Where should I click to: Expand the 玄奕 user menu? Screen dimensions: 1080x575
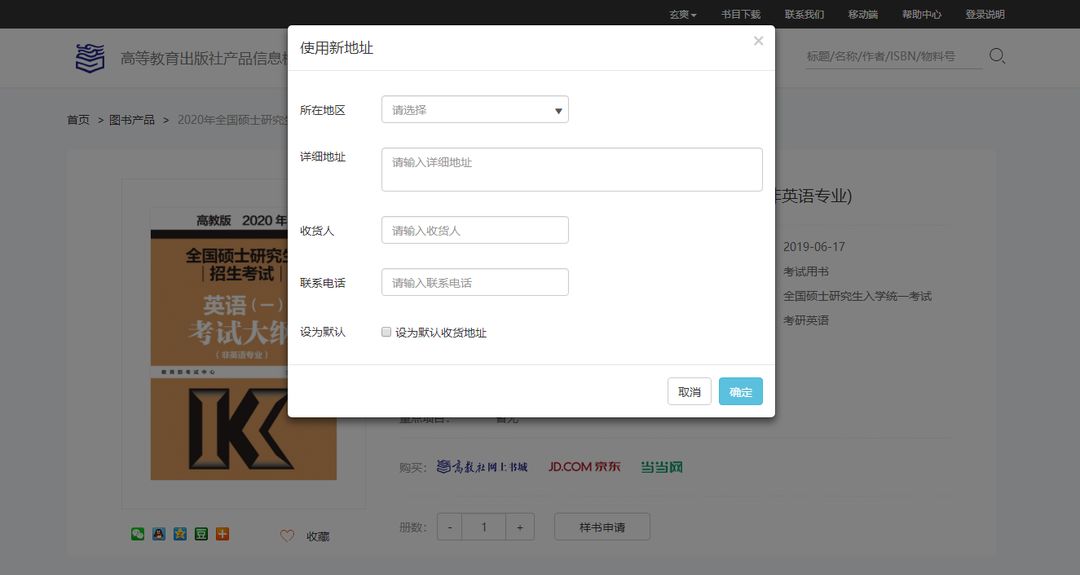click(x=682, y=14)
